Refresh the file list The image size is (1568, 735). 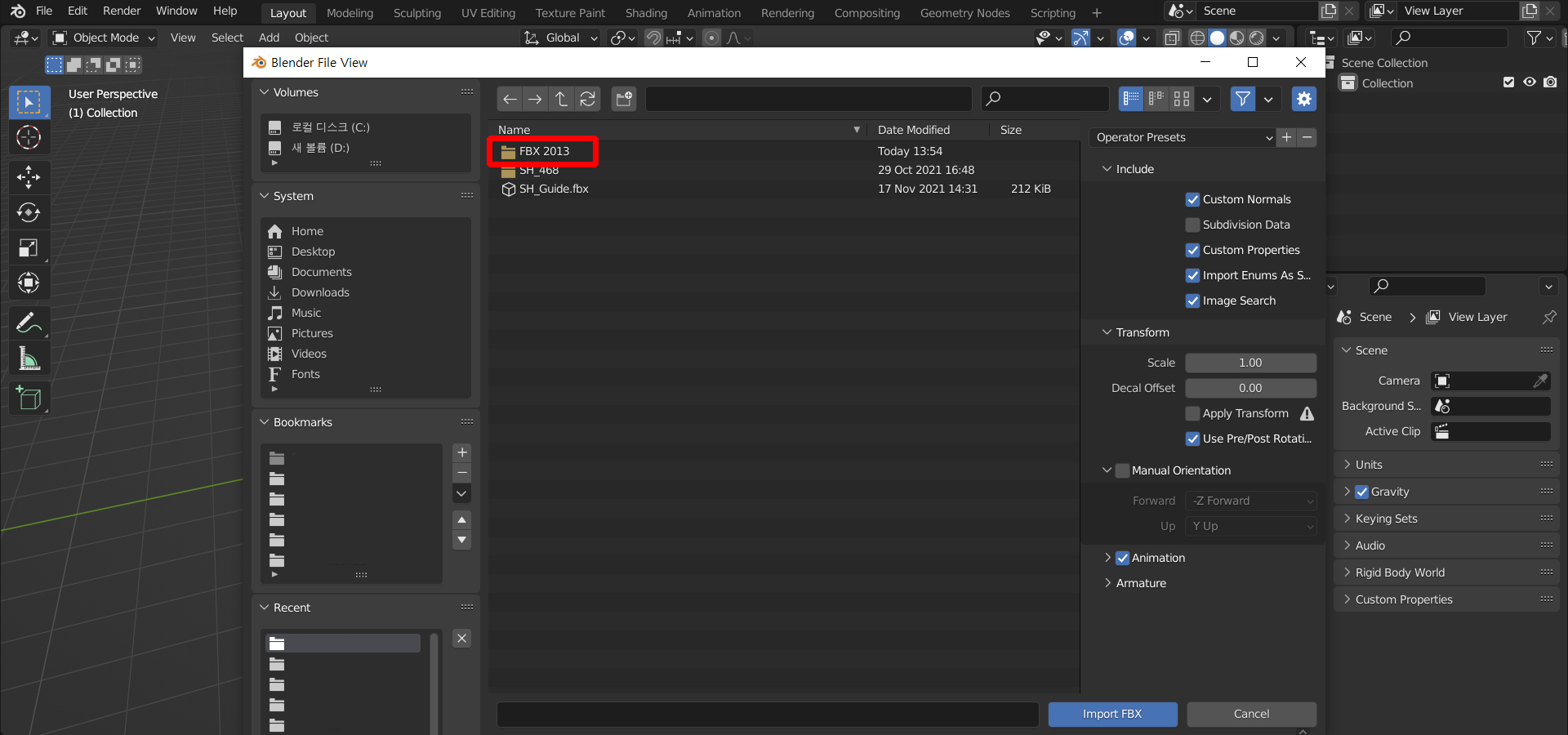click(x=587, y=99)
